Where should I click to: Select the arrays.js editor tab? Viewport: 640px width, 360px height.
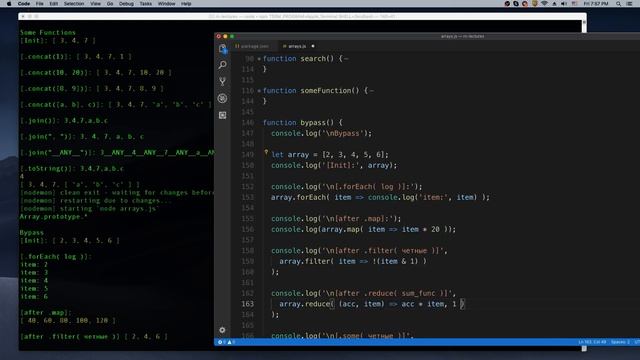click(x=298, y=46)
